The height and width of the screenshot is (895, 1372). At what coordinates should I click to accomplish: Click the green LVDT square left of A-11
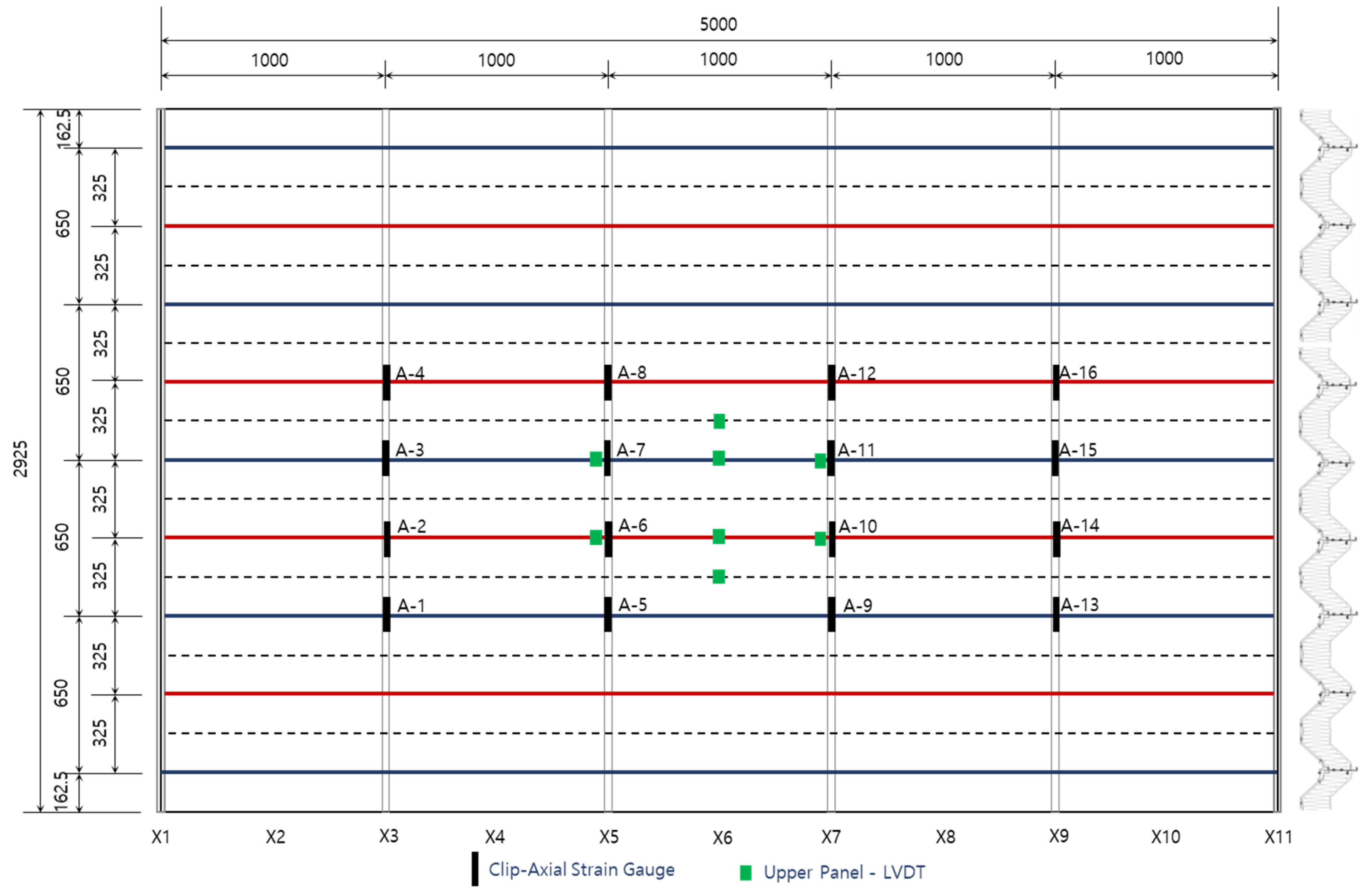(820, 461)
